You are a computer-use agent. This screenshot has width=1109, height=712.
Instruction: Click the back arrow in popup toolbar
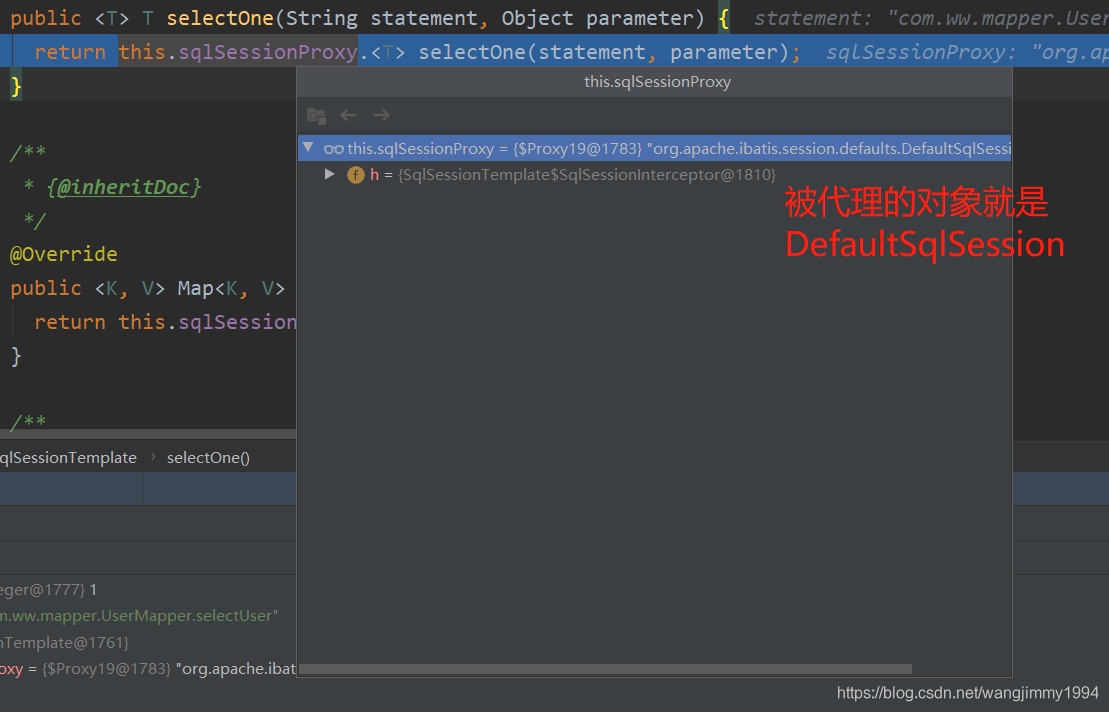coord(348,115)
